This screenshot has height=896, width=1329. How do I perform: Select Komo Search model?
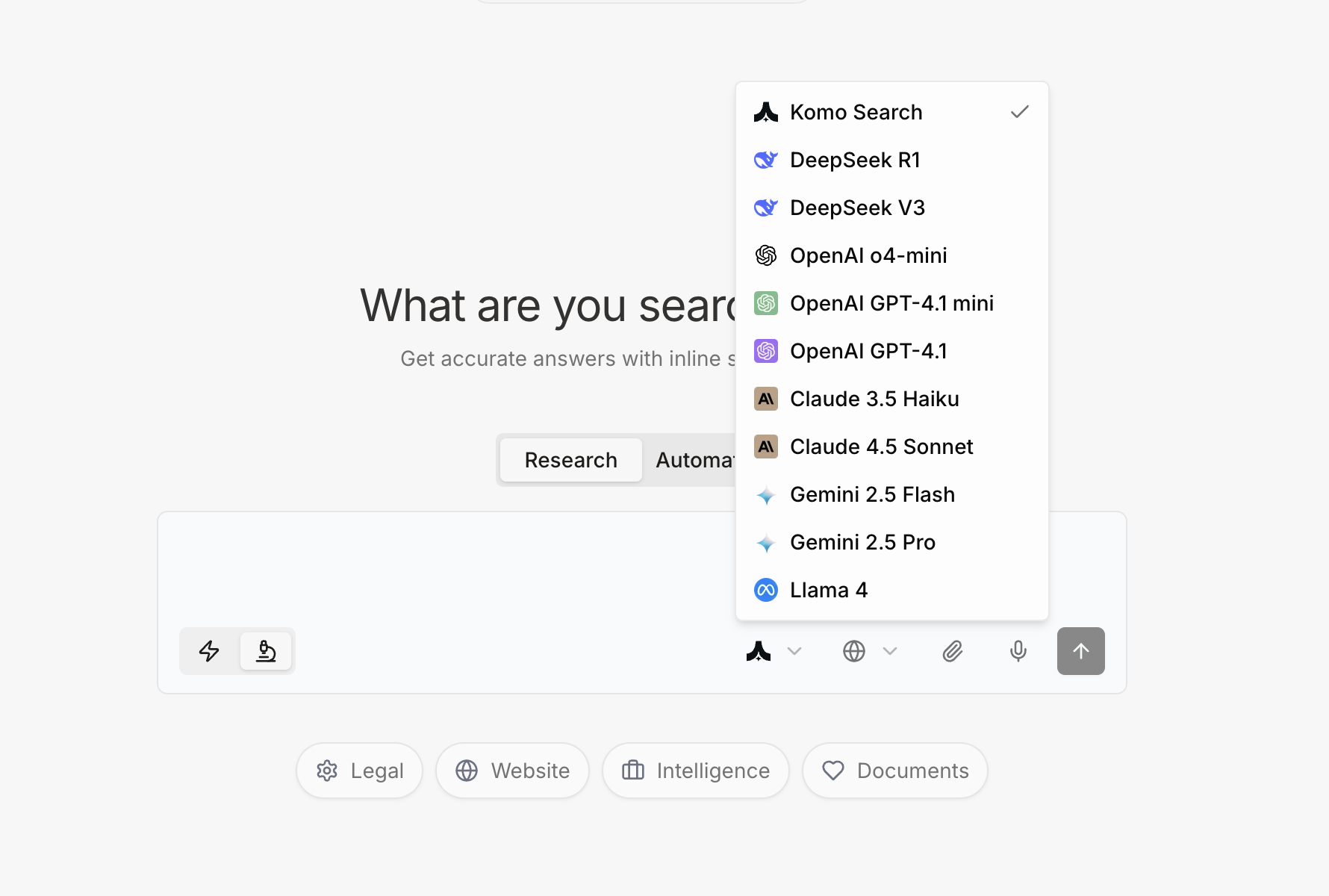point(891,112)
